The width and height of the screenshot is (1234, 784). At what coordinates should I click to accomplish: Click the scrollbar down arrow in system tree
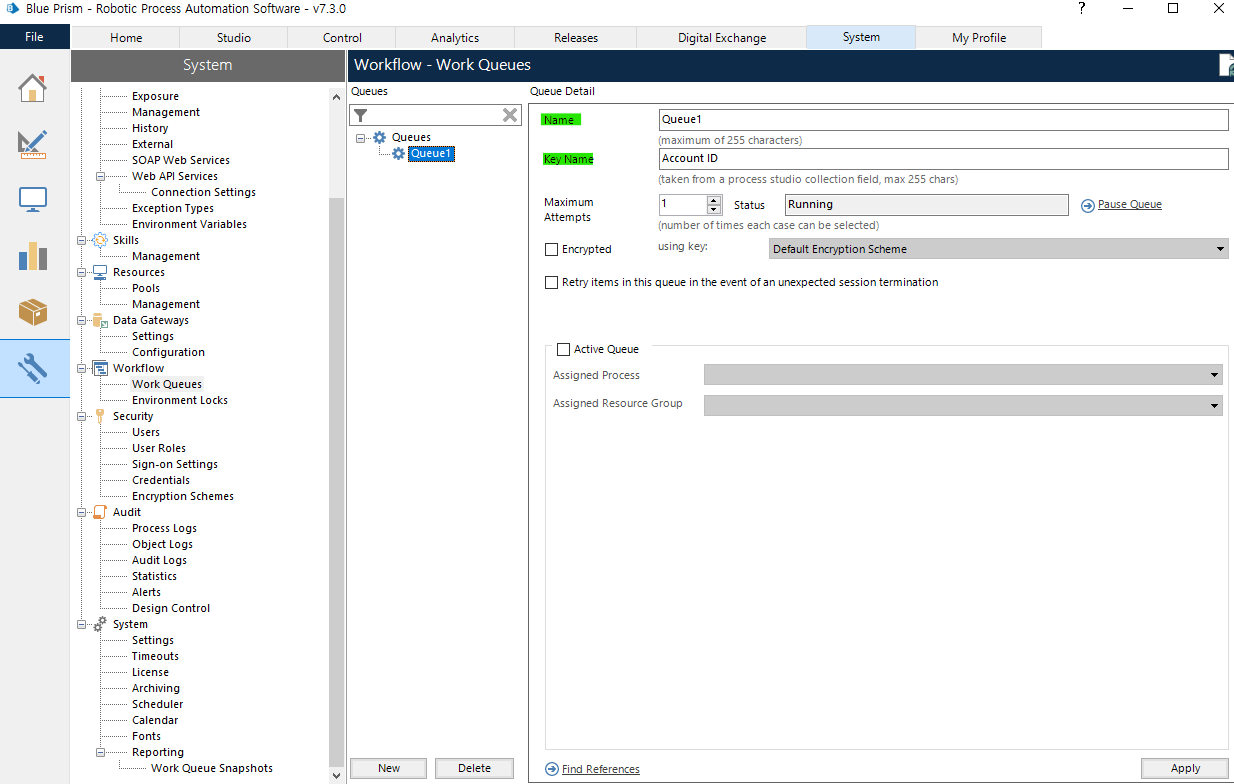tap(336, 775)
